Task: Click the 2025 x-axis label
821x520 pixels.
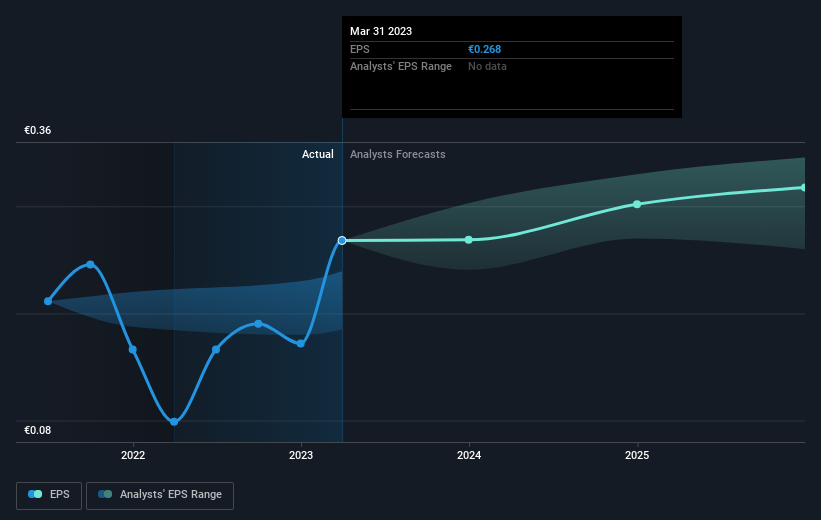Action: (637, 455)
